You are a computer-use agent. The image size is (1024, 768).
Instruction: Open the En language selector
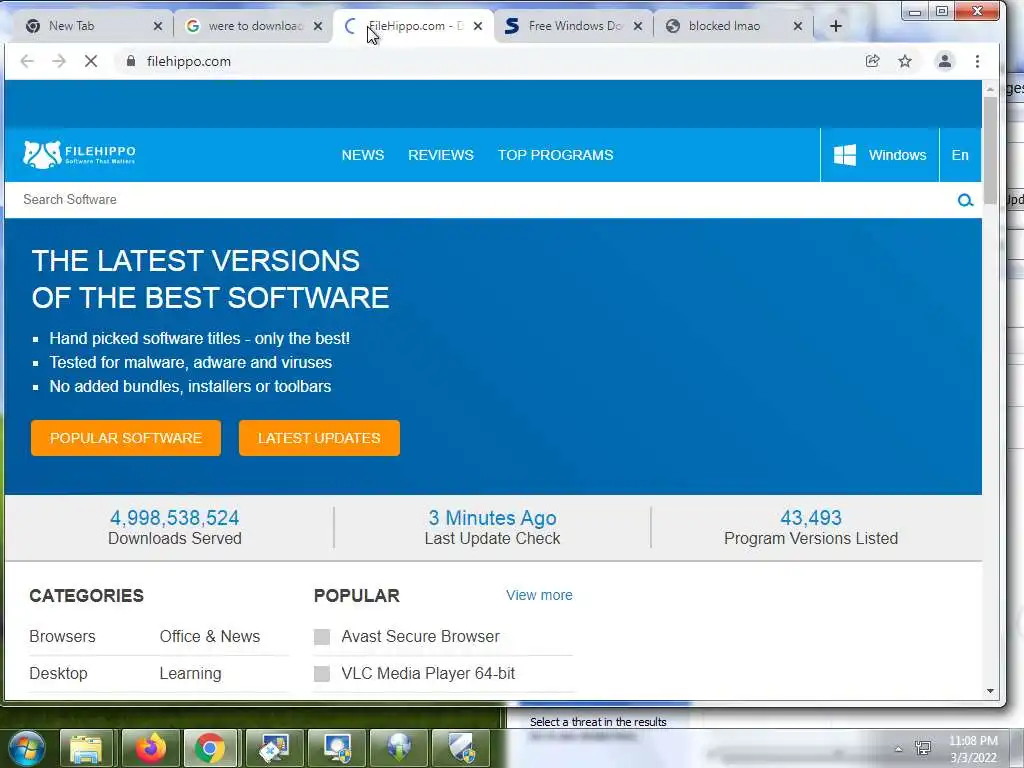point(960,155)
